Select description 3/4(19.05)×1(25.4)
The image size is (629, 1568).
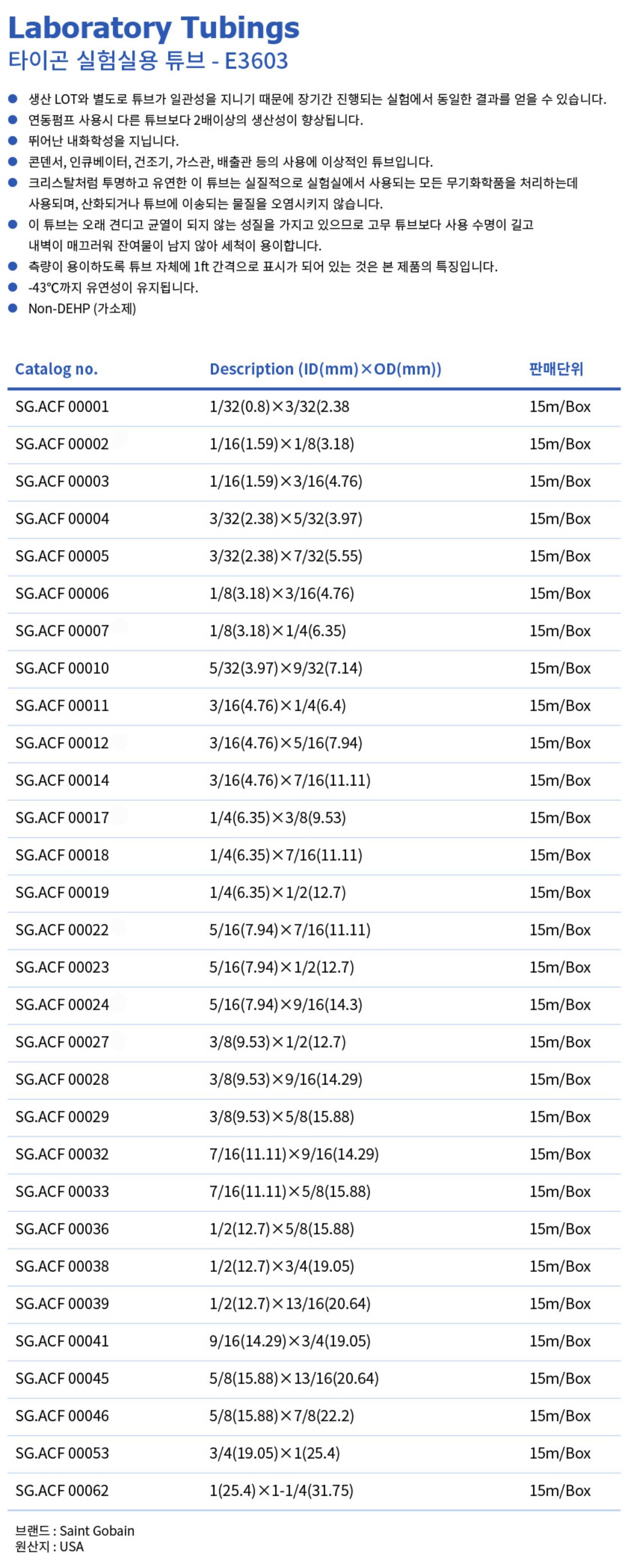274,1453
